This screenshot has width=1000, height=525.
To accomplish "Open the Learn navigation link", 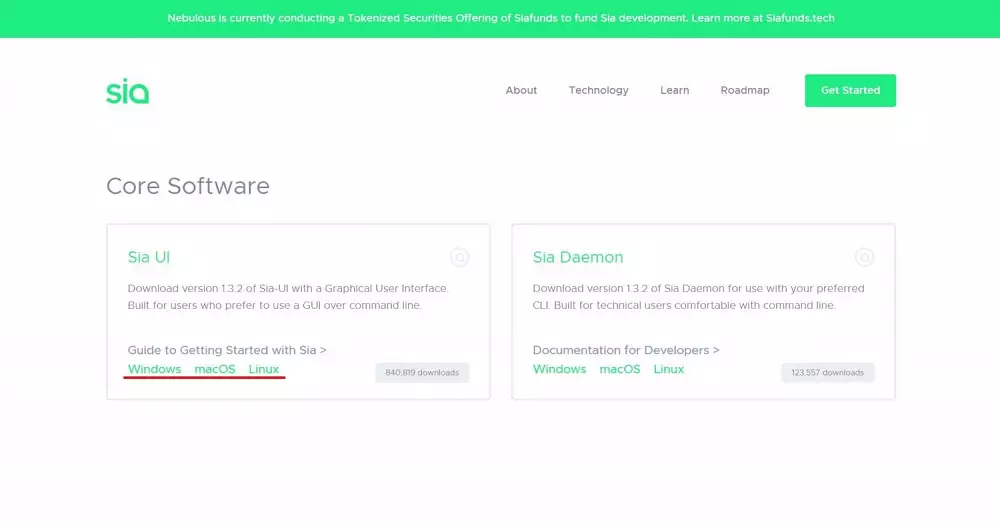I will (674, 90).
